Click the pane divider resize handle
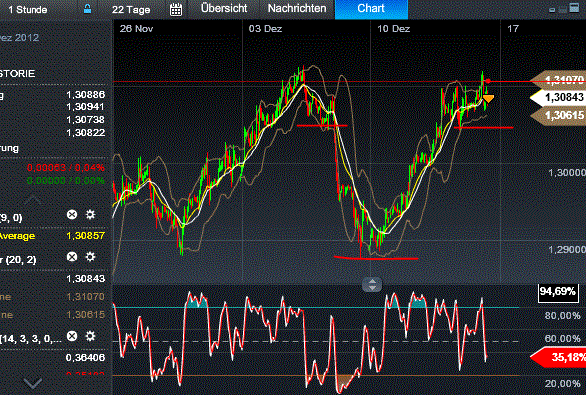 point(372,284)
